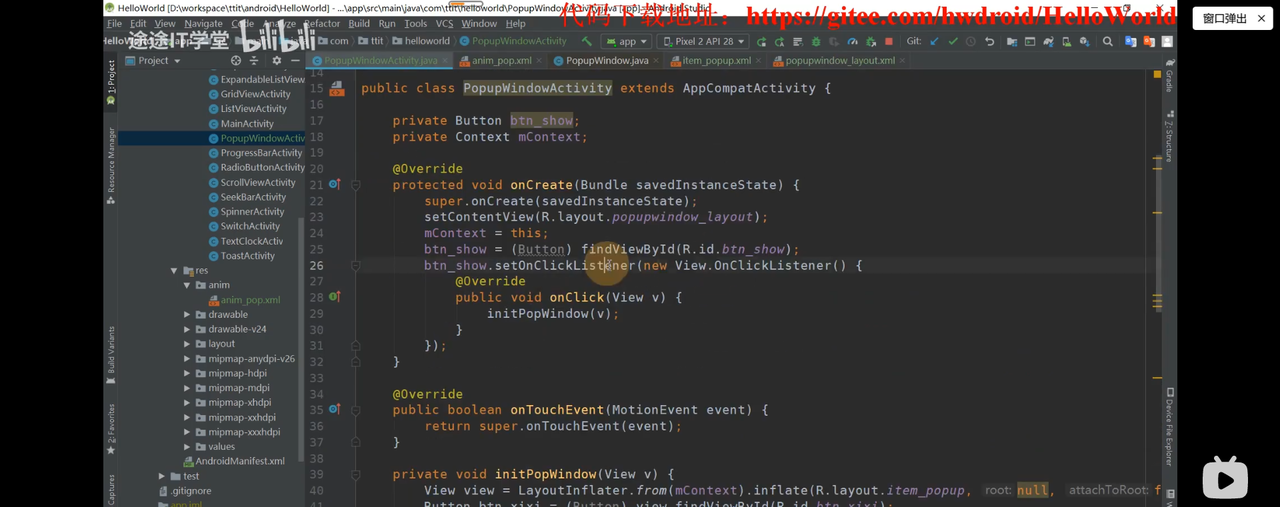
Task: Open the Edit menu
Action: click(x=138, y=24)
